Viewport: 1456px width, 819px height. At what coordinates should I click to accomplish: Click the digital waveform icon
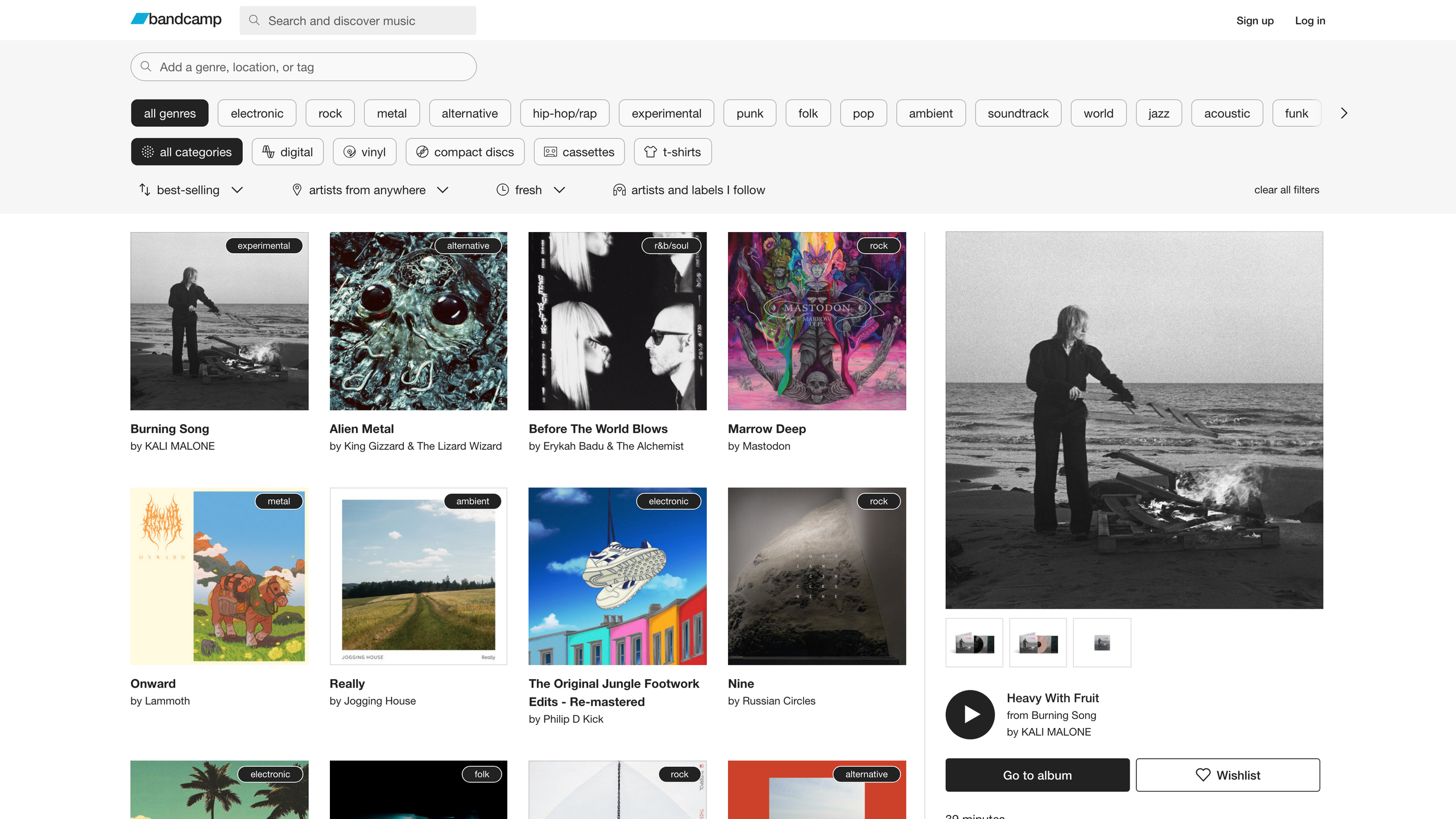tap(268, 151)
